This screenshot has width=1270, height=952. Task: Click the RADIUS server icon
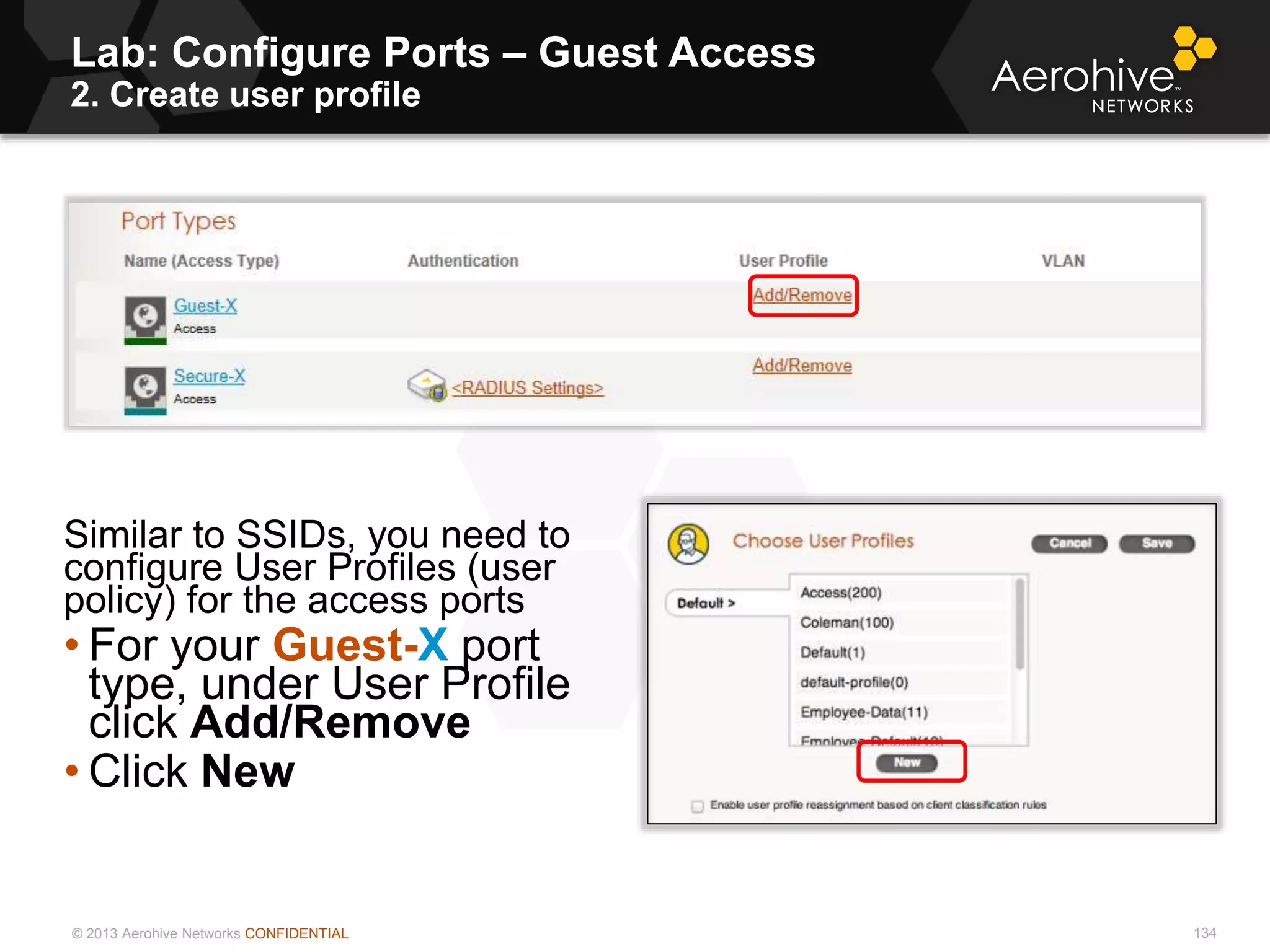pyautogui.click(x=427, y=385)
